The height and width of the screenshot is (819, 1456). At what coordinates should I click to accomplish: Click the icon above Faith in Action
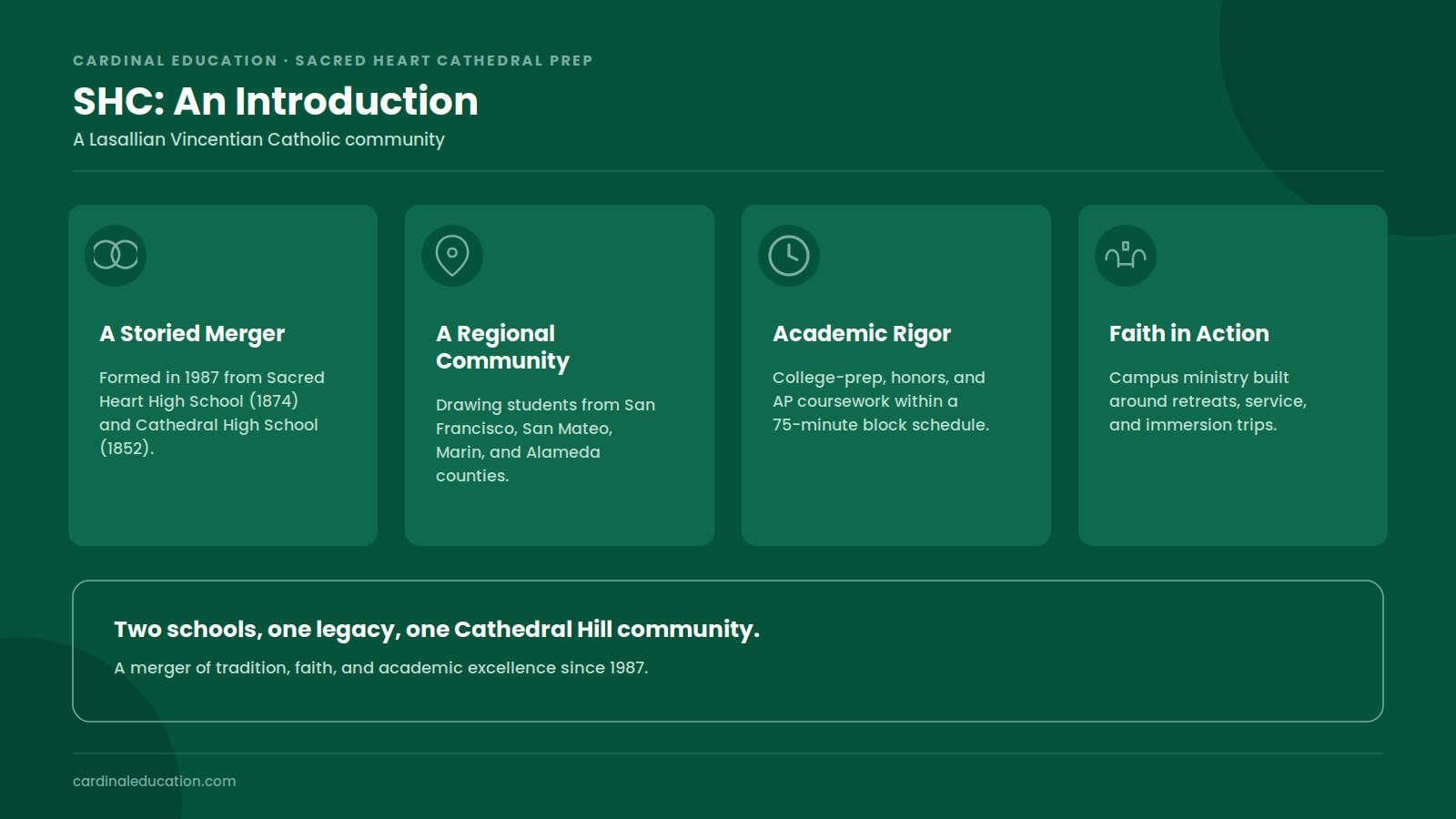pyautogui.click(x=1126, y=256)
